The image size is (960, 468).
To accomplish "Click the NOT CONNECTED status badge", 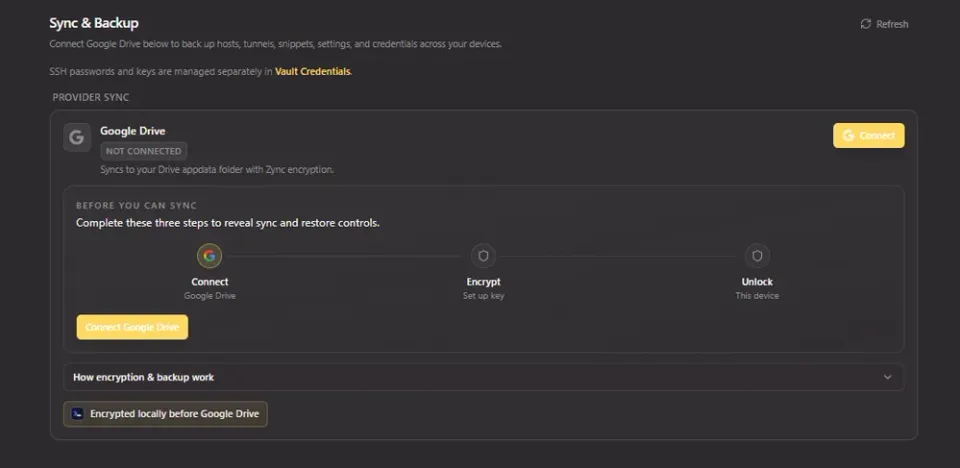I will pos(144,151).
